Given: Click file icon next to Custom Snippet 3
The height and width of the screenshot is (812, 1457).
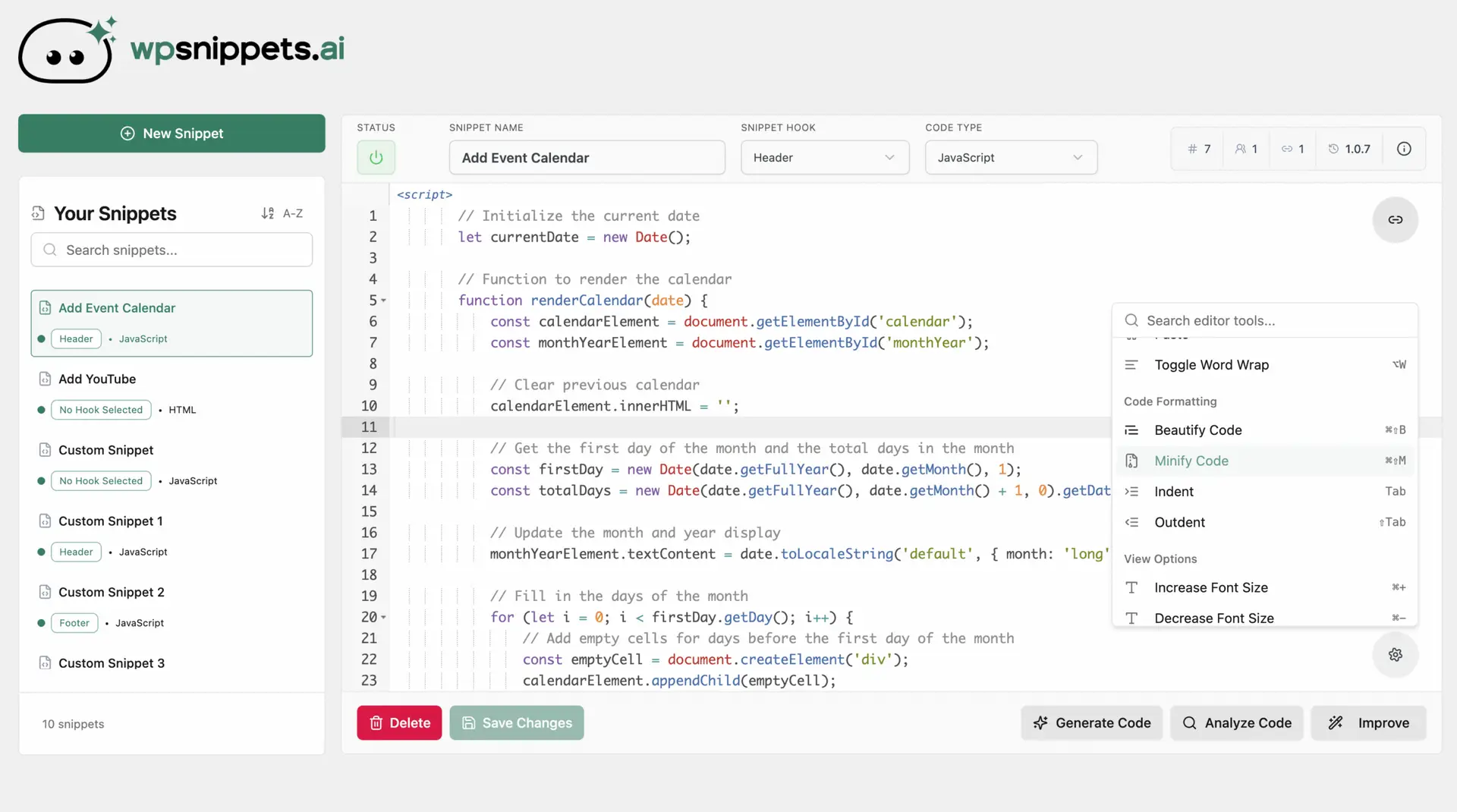Looking at the screenshot, I should point(45,663).
